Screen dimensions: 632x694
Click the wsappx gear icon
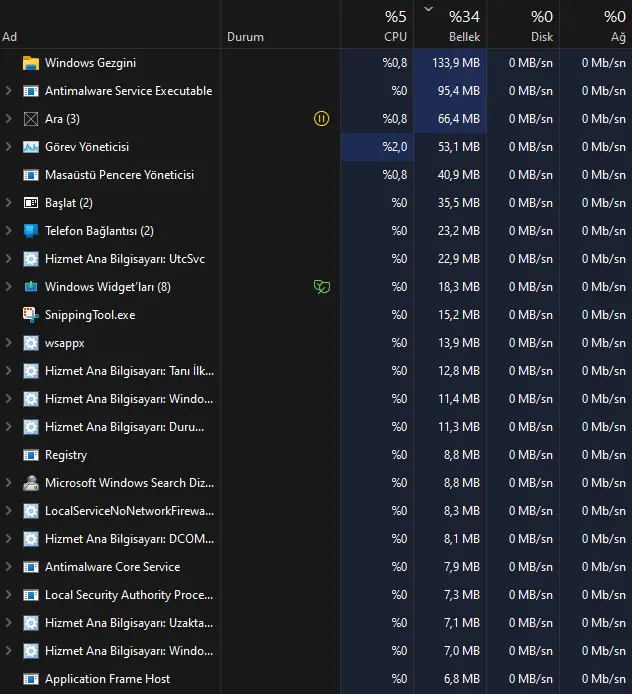coord(31,343)
